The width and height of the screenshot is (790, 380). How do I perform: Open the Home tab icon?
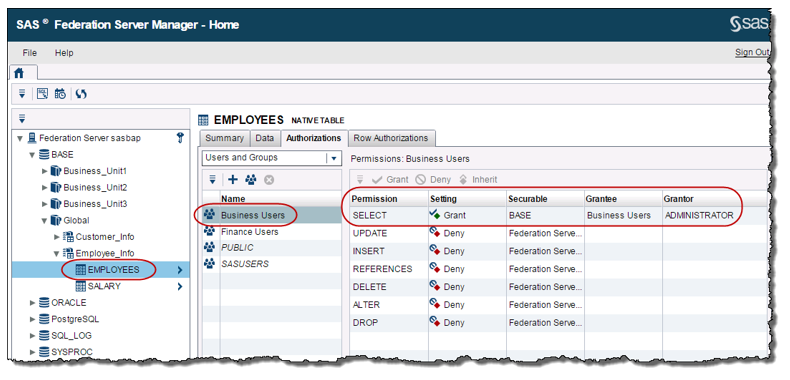(x=19, y=74)
